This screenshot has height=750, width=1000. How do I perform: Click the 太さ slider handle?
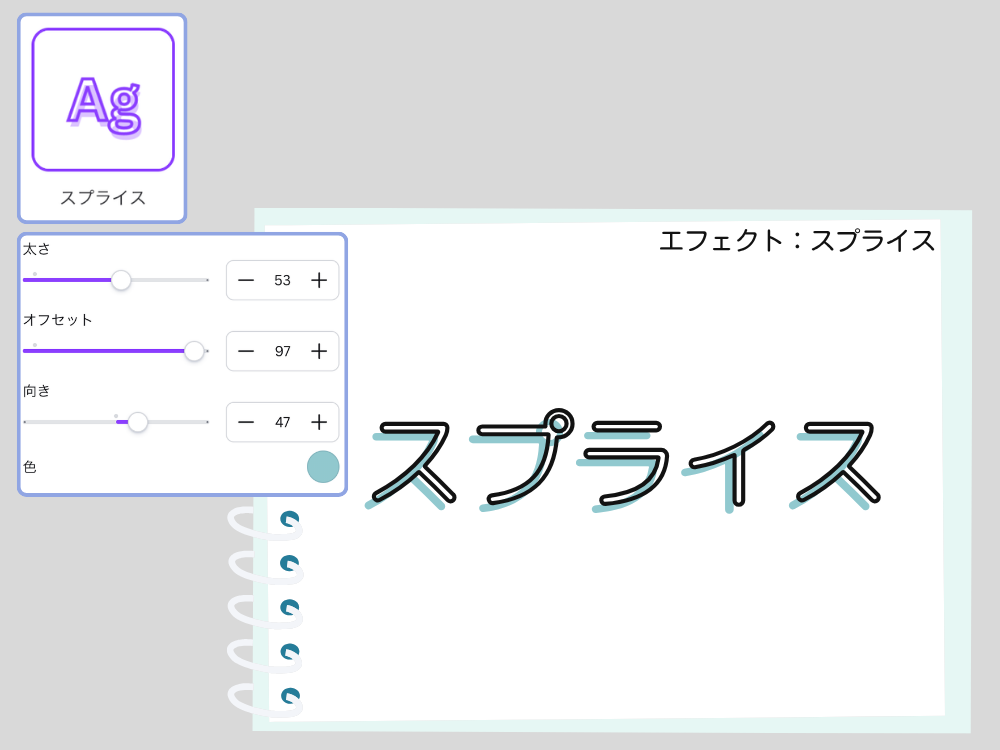(119, 280)
